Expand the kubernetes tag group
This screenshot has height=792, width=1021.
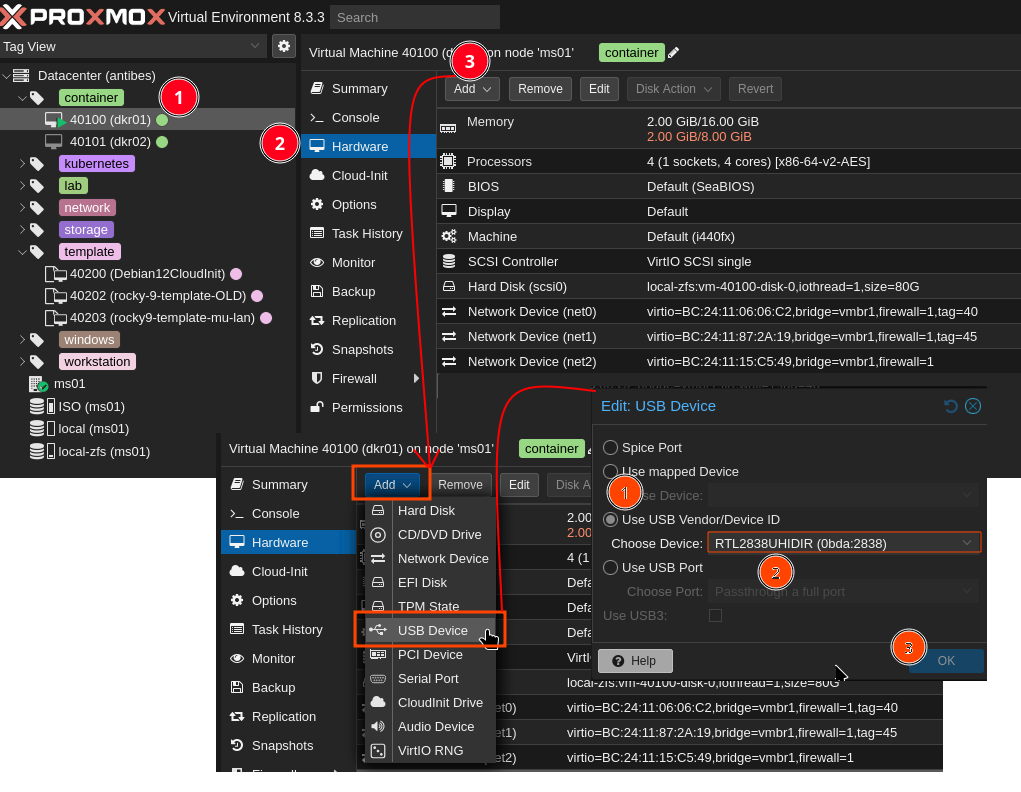click(x=21, y=163)
